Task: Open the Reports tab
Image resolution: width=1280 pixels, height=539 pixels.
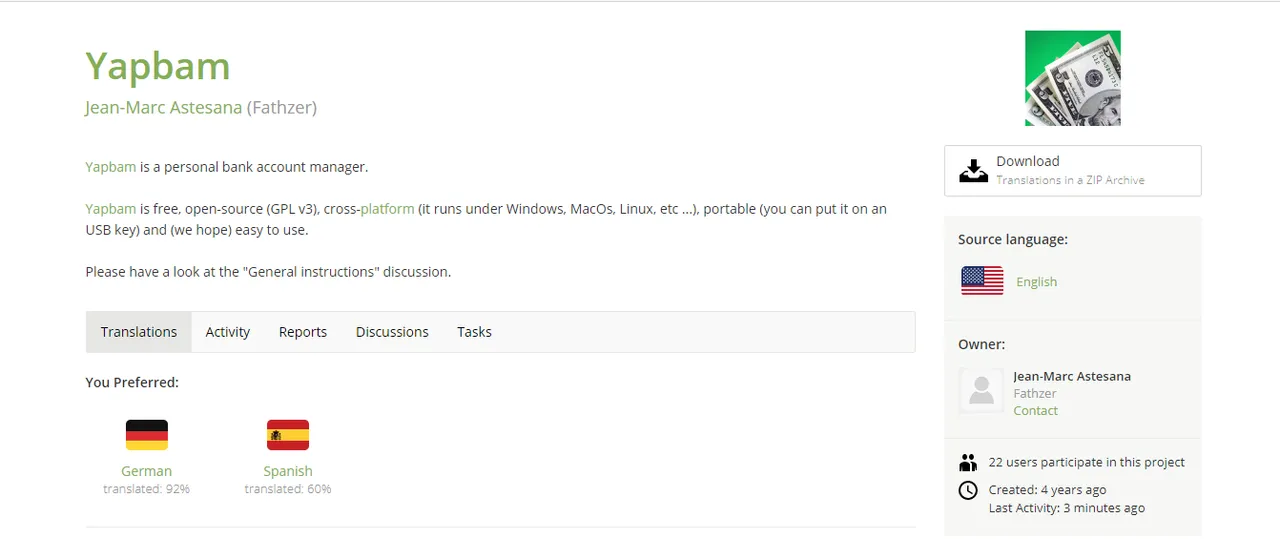Action: 303,332
